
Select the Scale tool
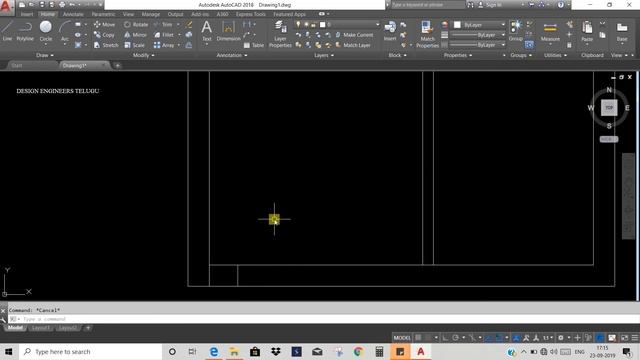click(134, 45)
